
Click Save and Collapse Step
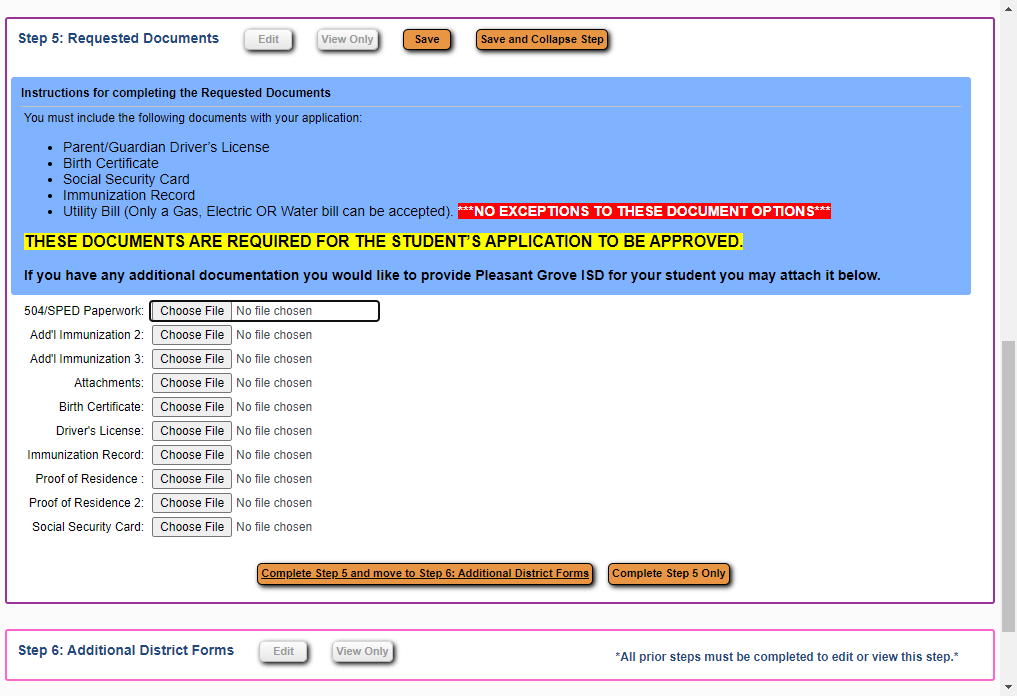tap(542, 40)
